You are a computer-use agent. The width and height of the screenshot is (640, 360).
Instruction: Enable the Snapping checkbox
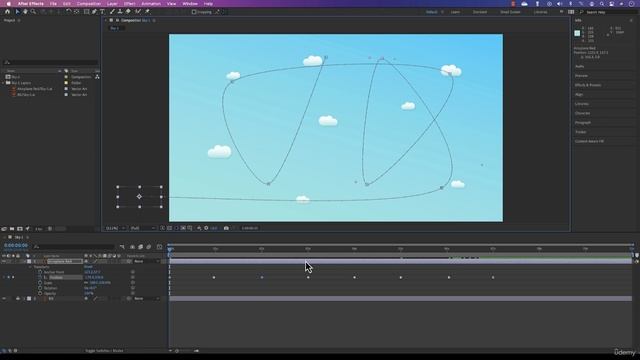coord(194,12)
